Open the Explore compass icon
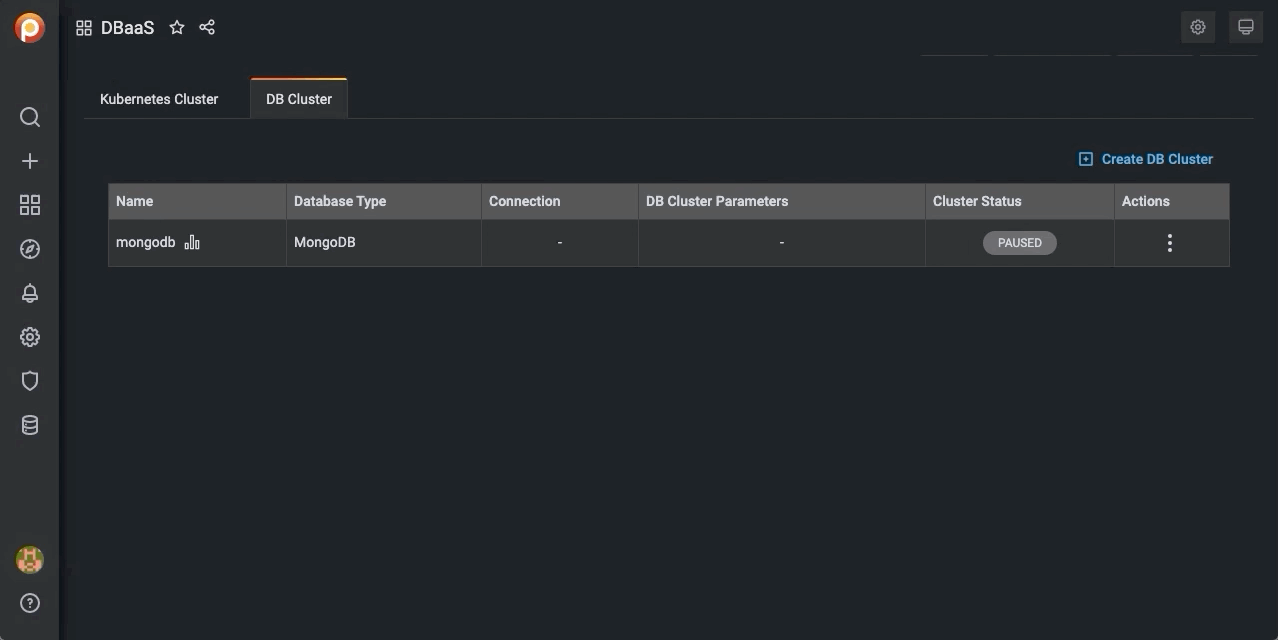The width and height of the screenshot is (1278, 640). pyautogui.click(x=30, y=249)
